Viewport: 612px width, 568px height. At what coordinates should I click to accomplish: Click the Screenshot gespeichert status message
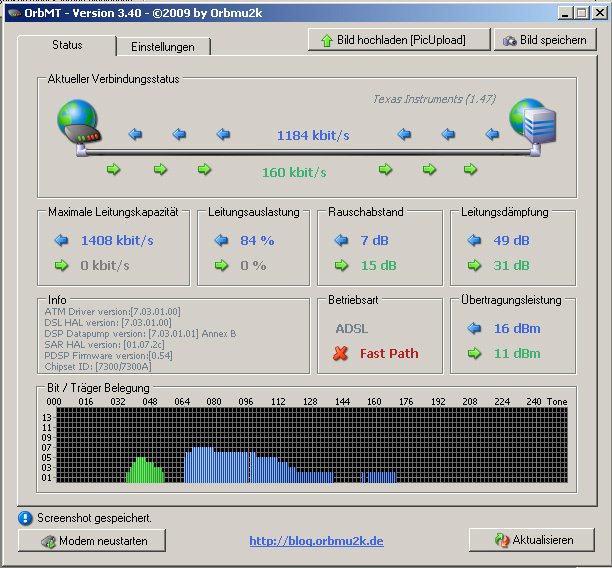(x=94, y=518)
